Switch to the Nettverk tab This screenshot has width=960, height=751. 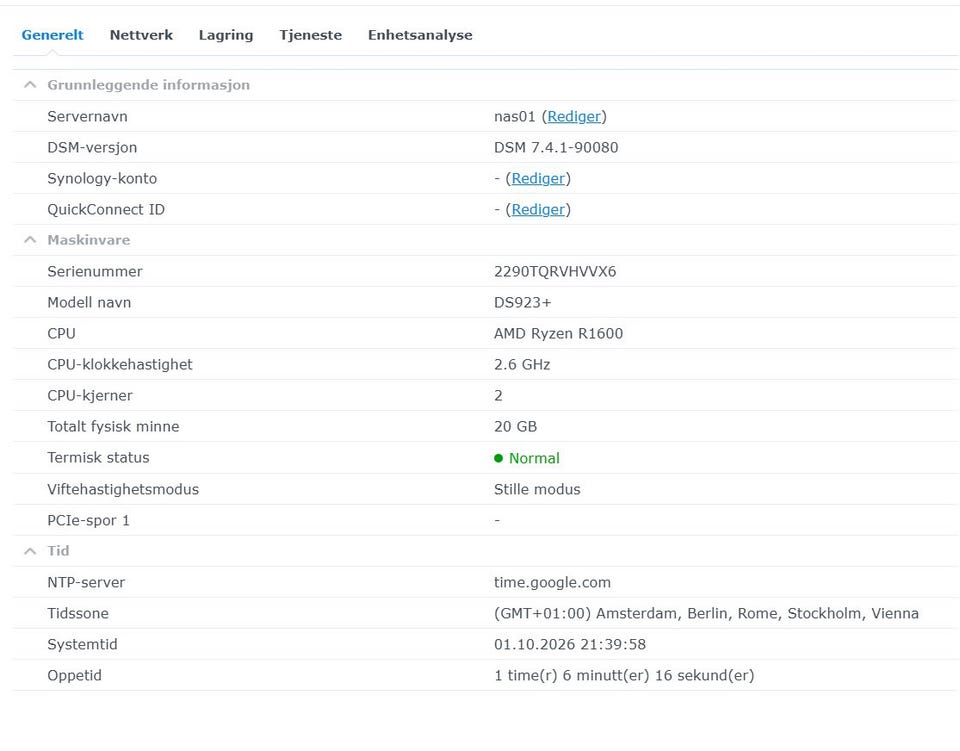141,35
